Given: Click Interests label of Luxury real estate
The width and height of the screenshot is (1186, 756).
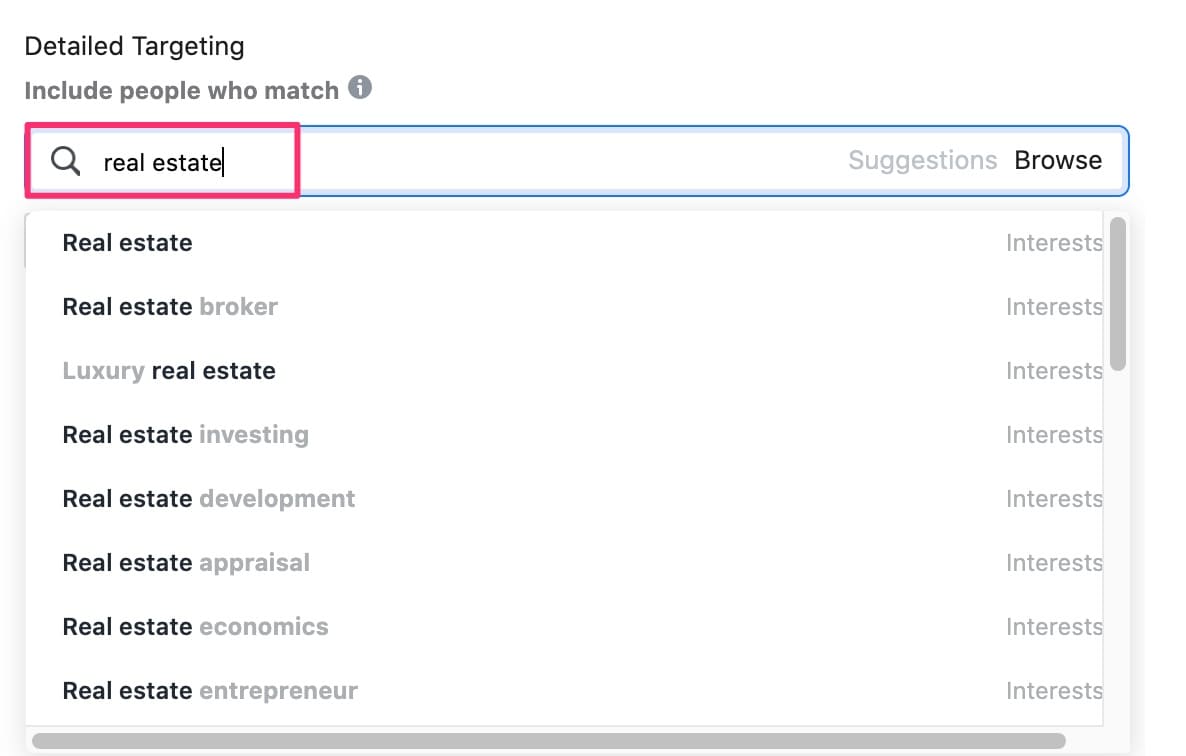Looking at the screenshot, I should click(x=1054, y=370).
